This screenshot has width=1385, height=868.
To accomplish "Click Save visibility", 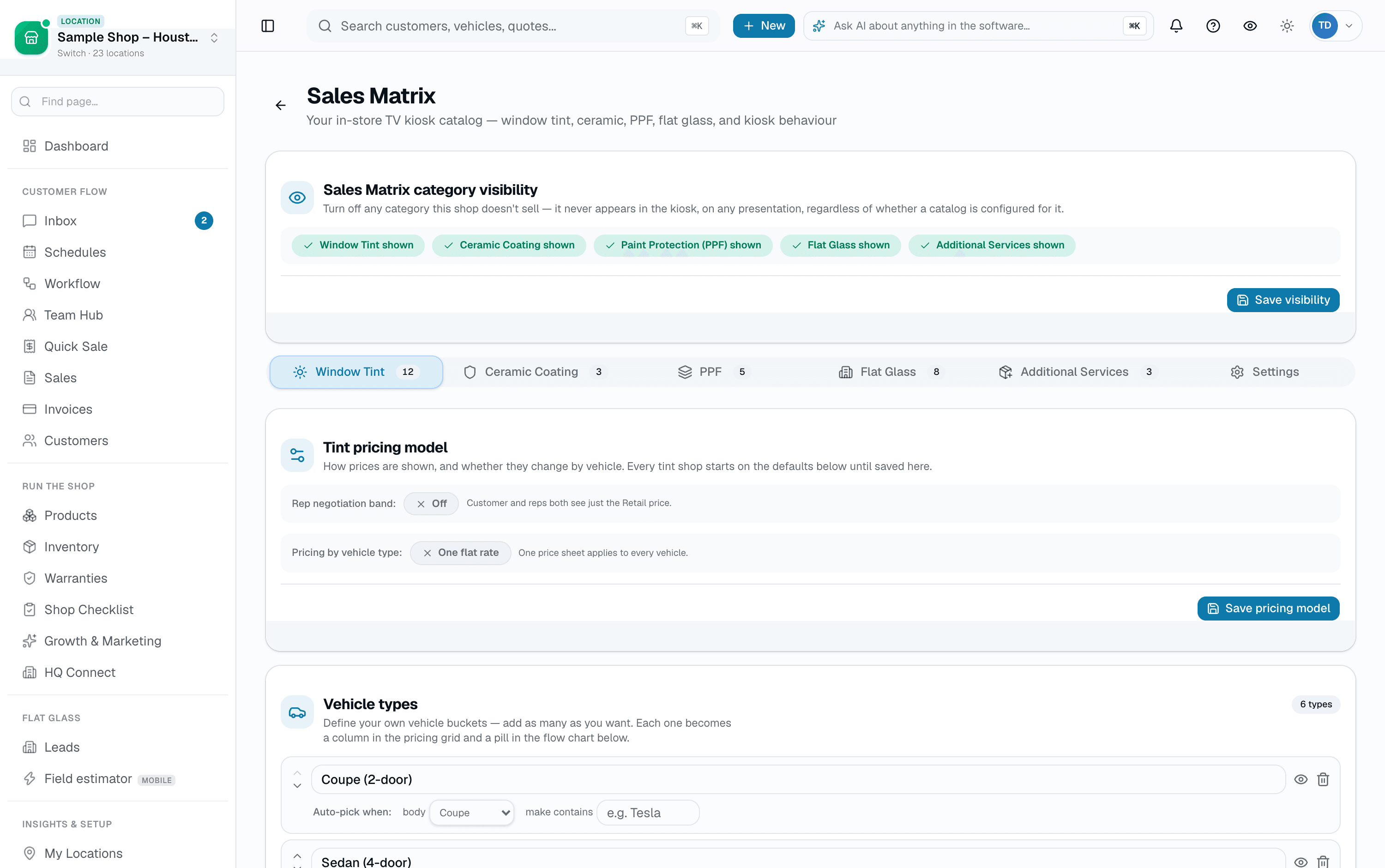I will tap(1283, 300).
